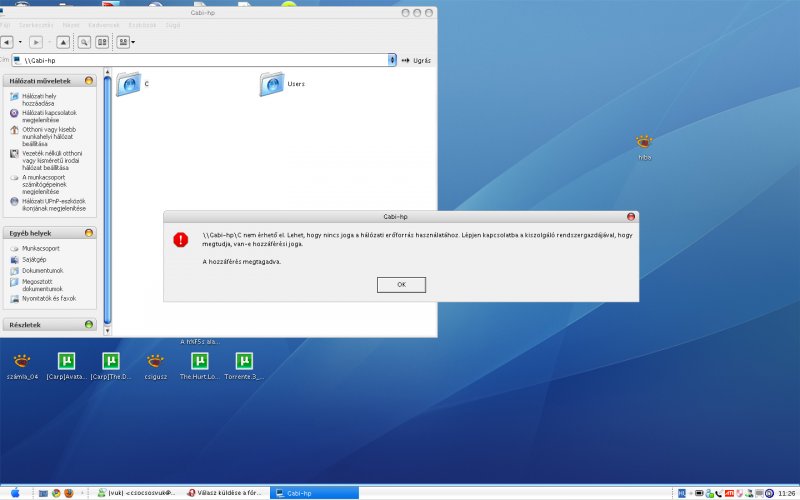Click Hálózati UPnP-eszközök ikonjának megjelenítése link
The height and width of the screenshot is (500, 800).
[54, 205]
